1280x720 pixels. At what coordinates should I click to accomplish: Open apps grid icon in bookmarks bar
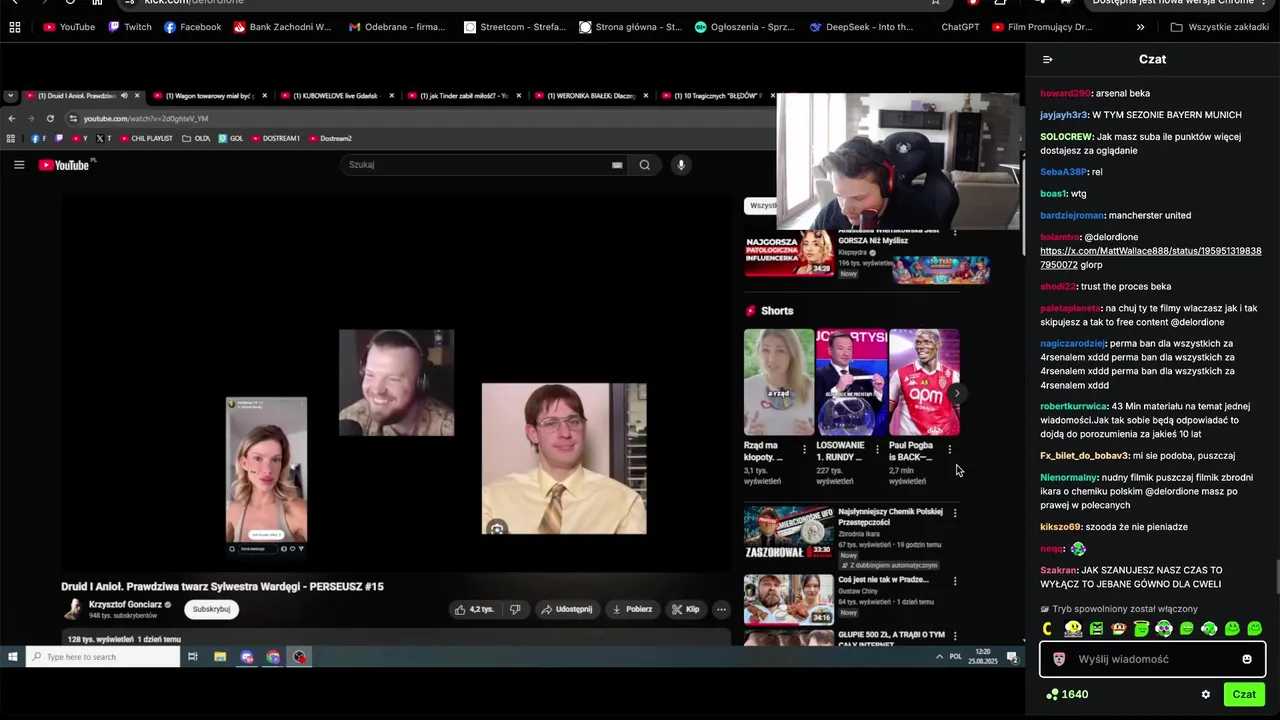15,27
